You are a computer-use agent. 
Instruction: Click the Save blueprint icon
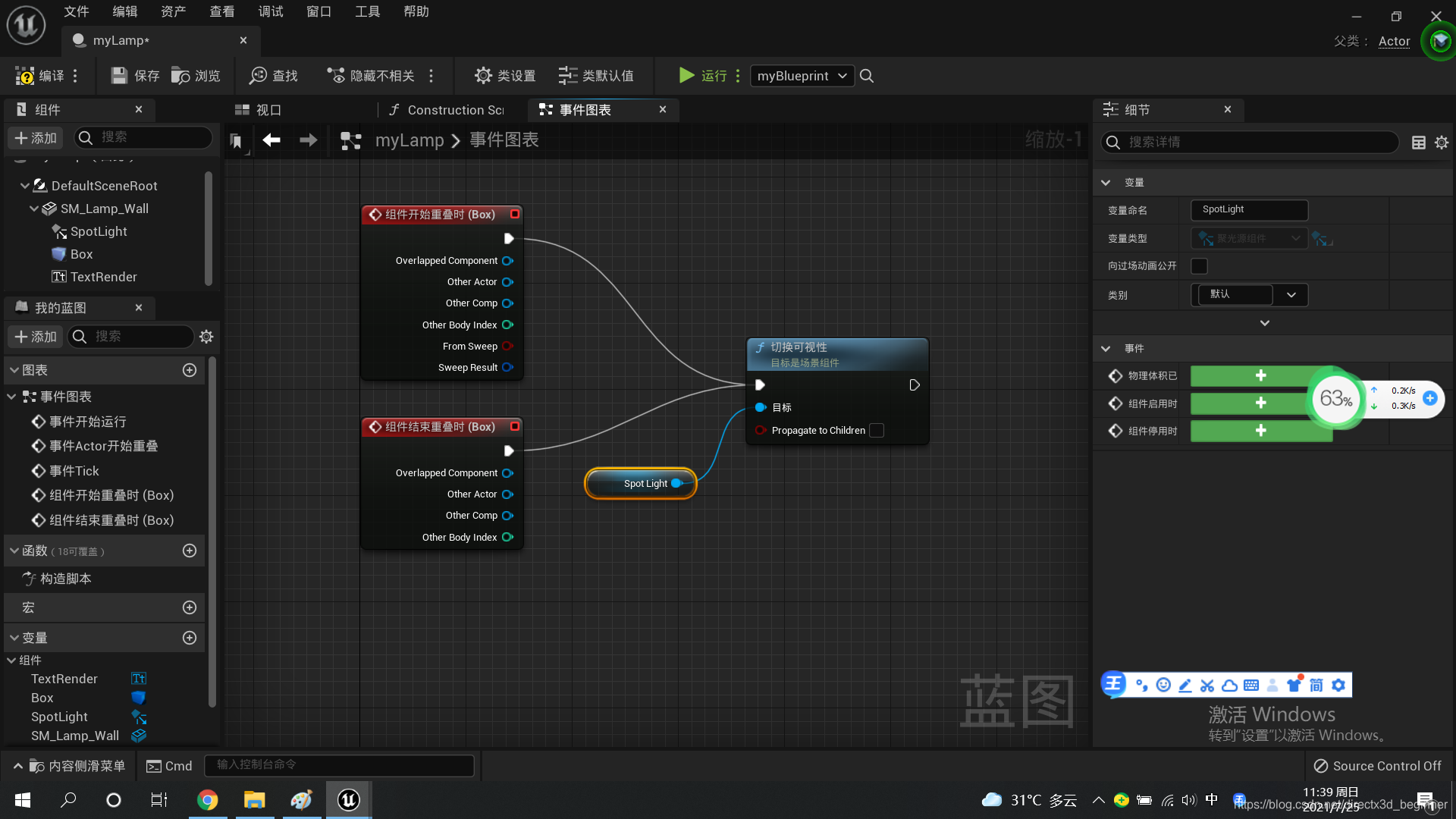(119, 76)
